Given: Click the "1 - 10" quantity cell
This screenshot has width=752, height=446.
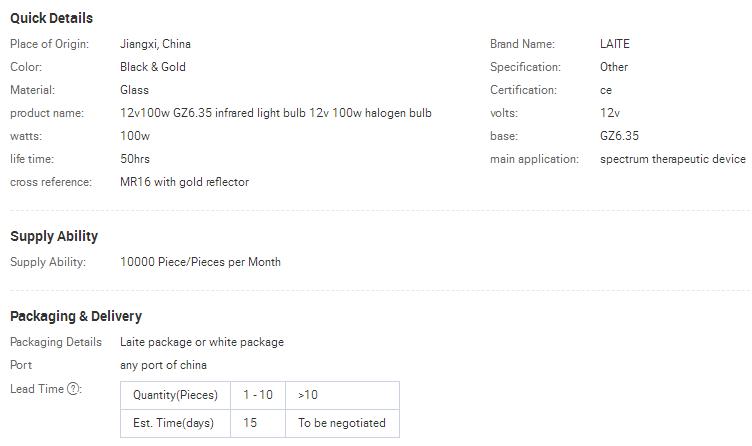Looking at the screenshot, I should pos(258,395).
